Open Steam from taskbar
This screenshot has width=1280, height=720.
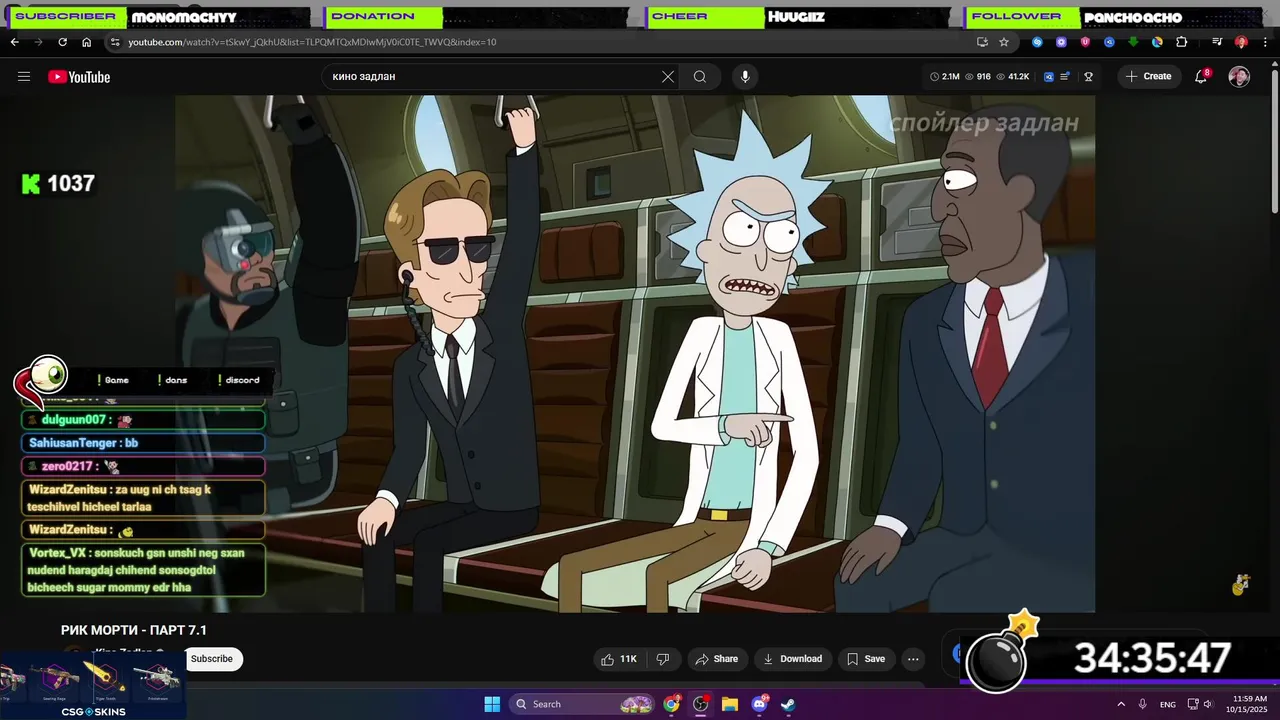pos(788,704)
